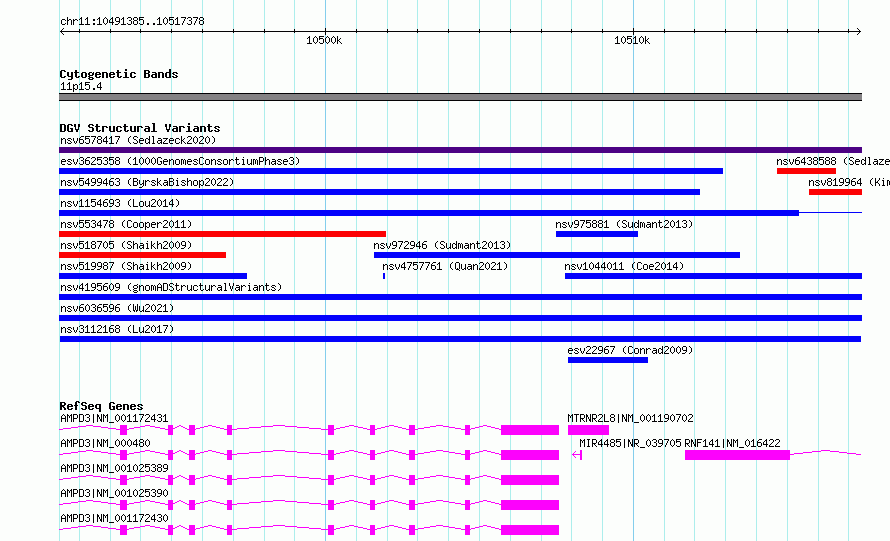Open nsv1154693 (Lou2014) variant label

click(120, 203)
